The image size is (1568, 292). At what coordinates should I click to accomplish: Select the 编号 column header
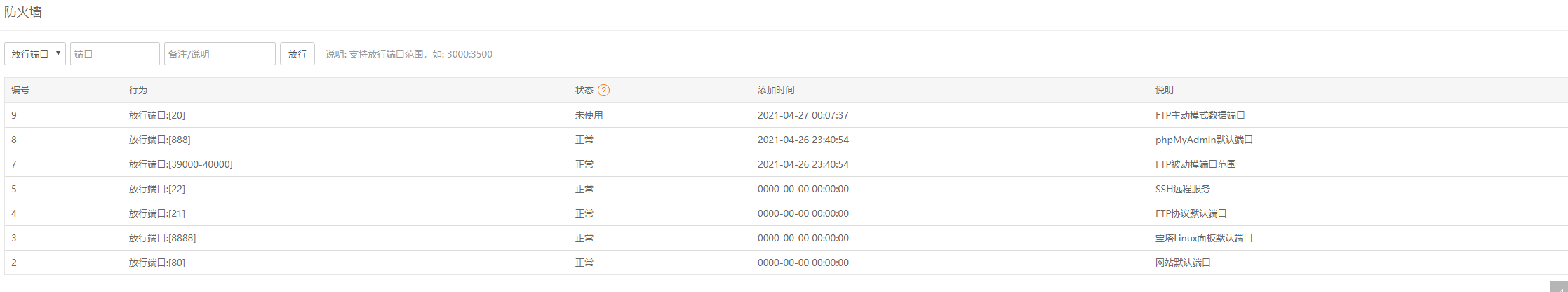click(20, 91)
